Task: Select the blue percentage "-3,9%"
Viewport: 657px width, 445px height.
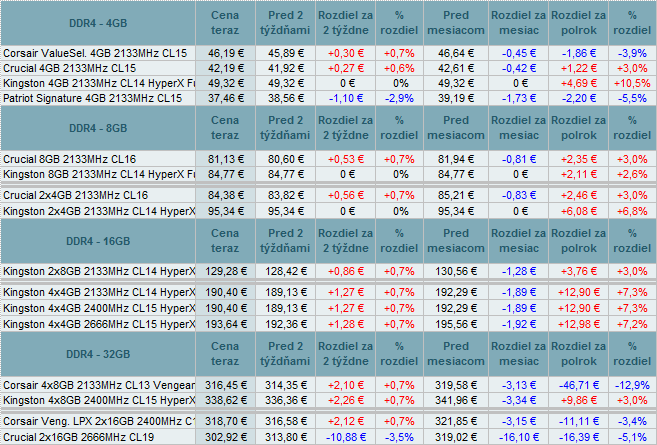Action: coord(632,53)
